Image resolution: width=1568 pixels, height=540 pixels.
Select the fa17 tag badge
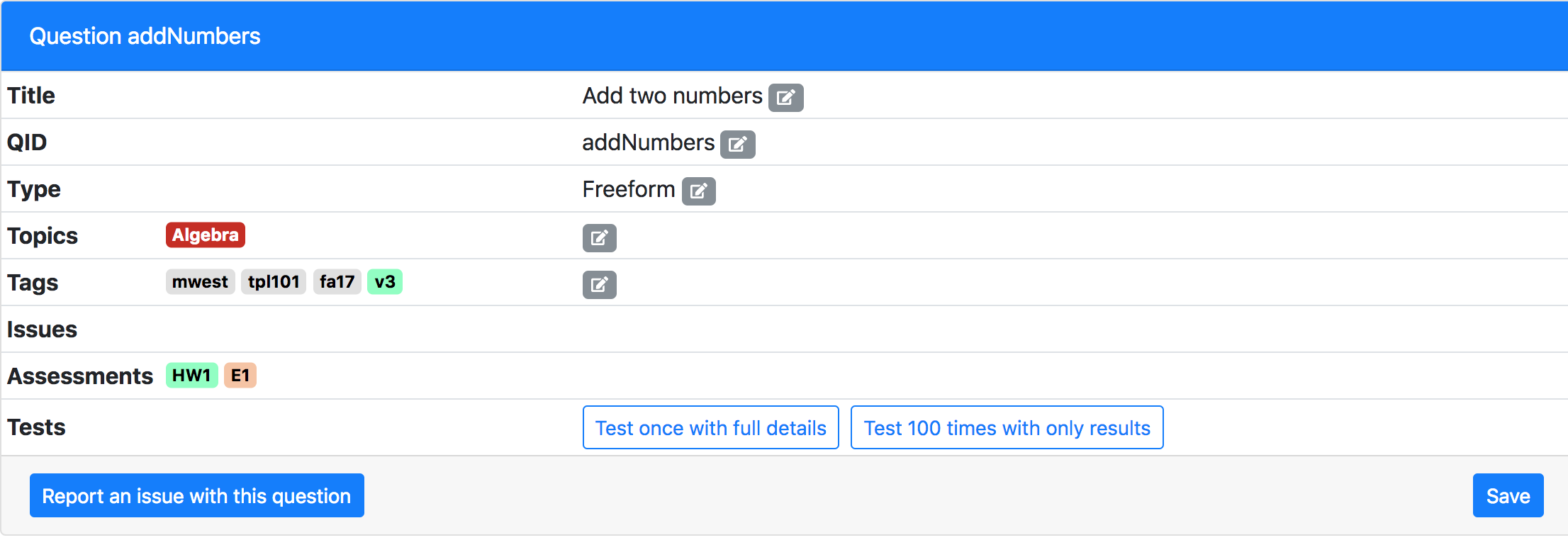pyautogui.click(x=337, y=282)
